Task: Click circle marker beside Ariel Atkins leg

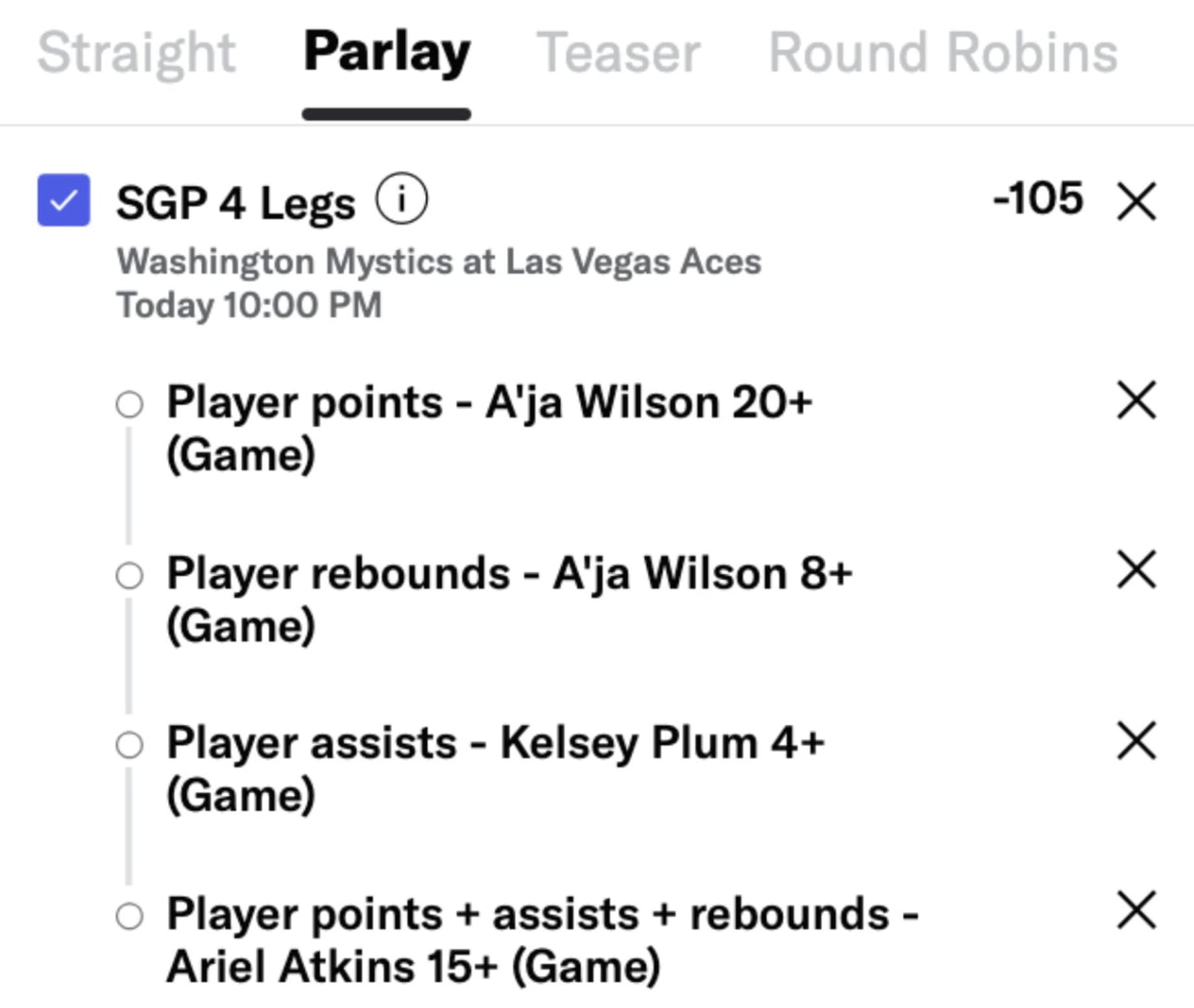Action: [129, 917]
